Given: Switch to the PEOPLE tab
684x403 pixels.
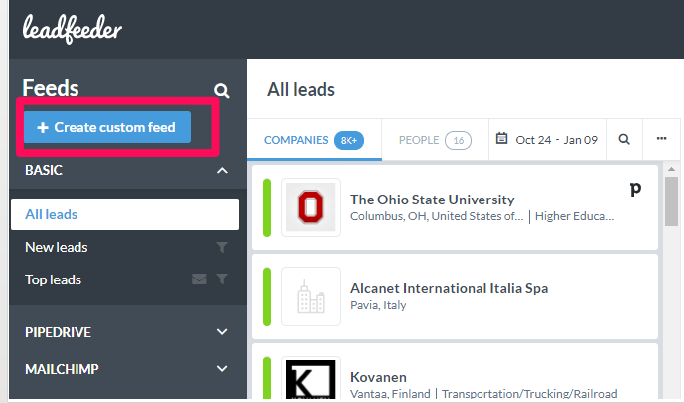Looking at the screenshot, I should [435, 140].
